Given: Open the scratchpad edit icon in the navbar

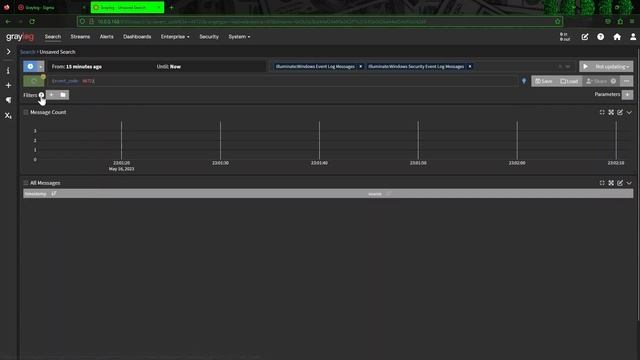Looking at the screenshot, I should pyautogui.click(x=585, y=37).
